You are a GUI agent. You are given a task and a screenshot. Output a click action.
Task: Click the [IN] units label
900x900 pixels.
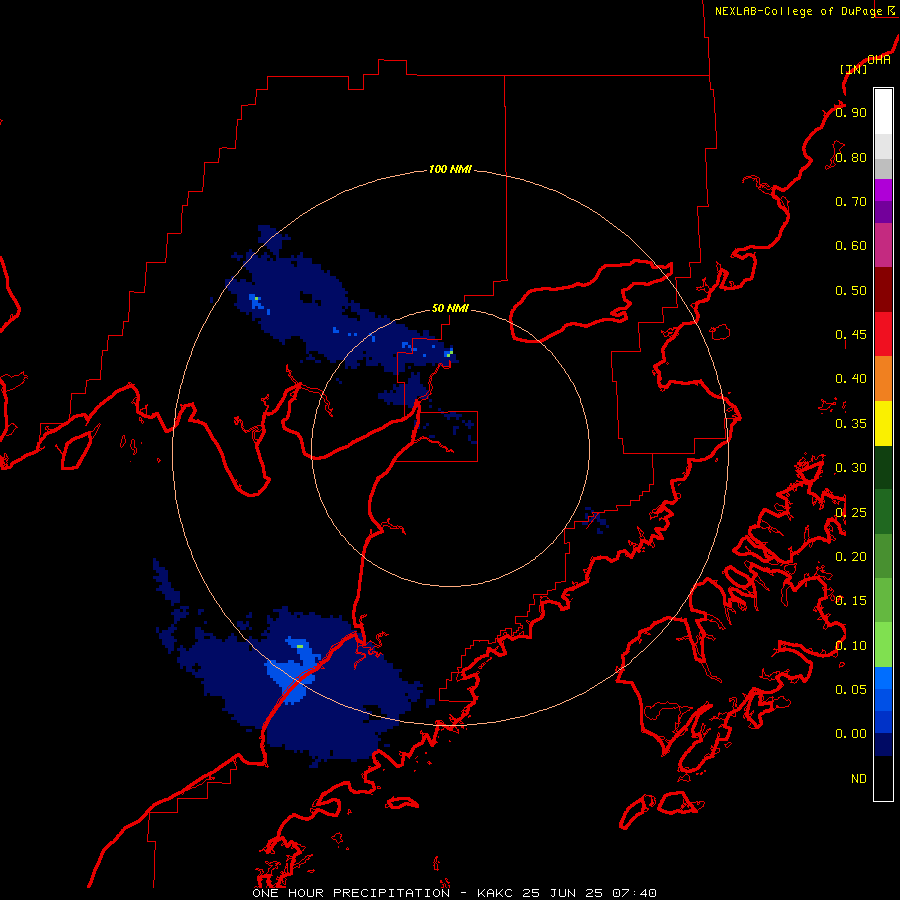(853, 69)
